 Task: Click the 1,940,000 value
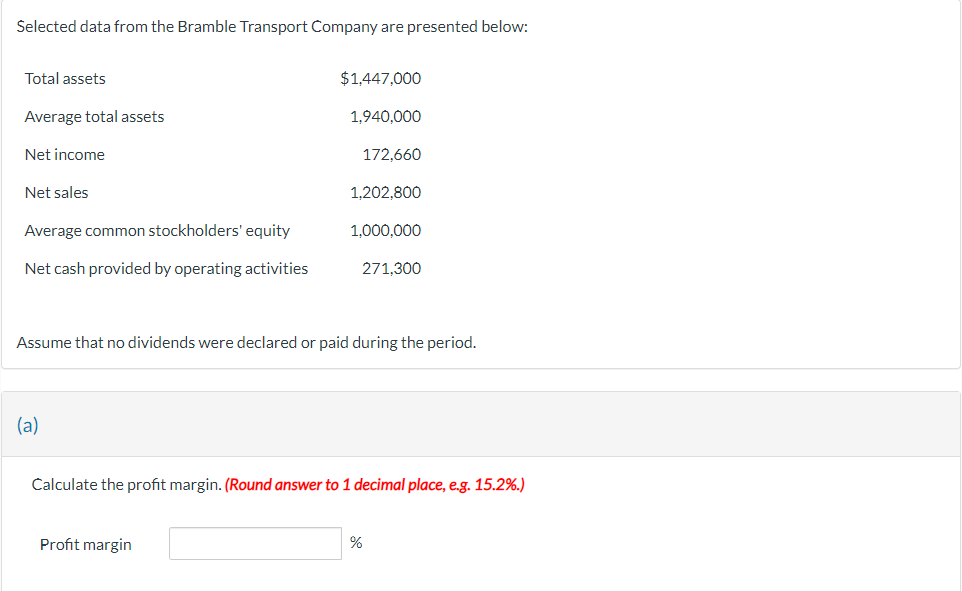coord(386,116)
